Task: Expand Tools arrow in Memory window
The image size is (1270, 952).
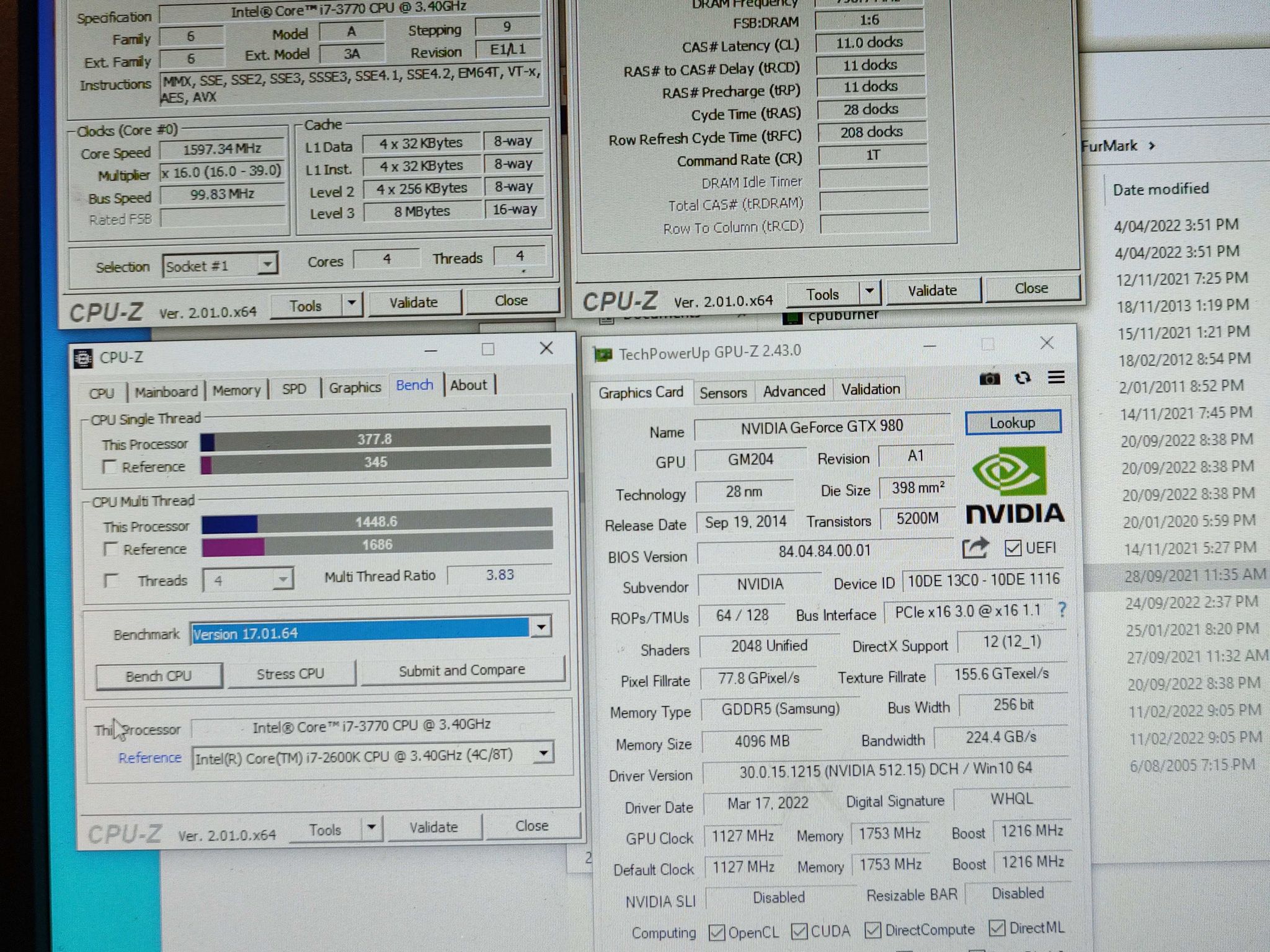Action: coord(869,291)
